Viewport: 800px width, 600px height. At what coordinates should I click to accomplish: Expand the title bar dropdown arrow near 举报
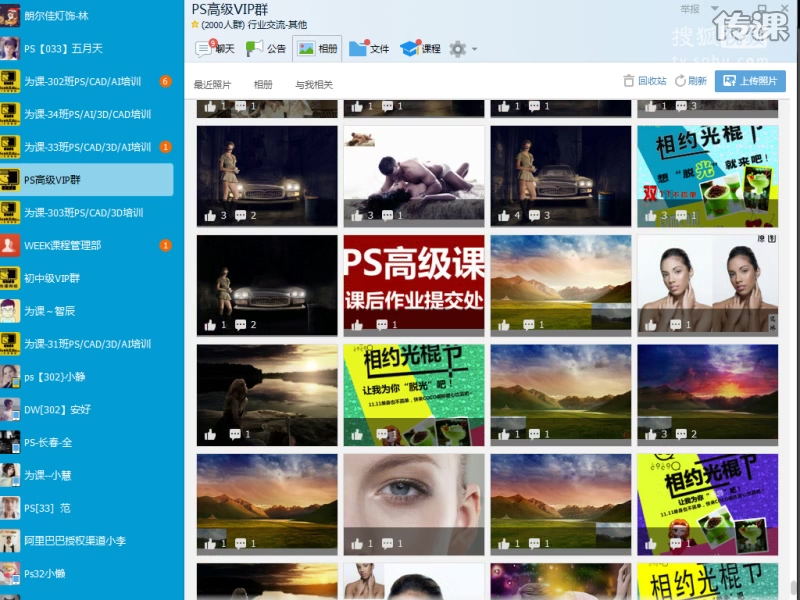click(714, 8)
